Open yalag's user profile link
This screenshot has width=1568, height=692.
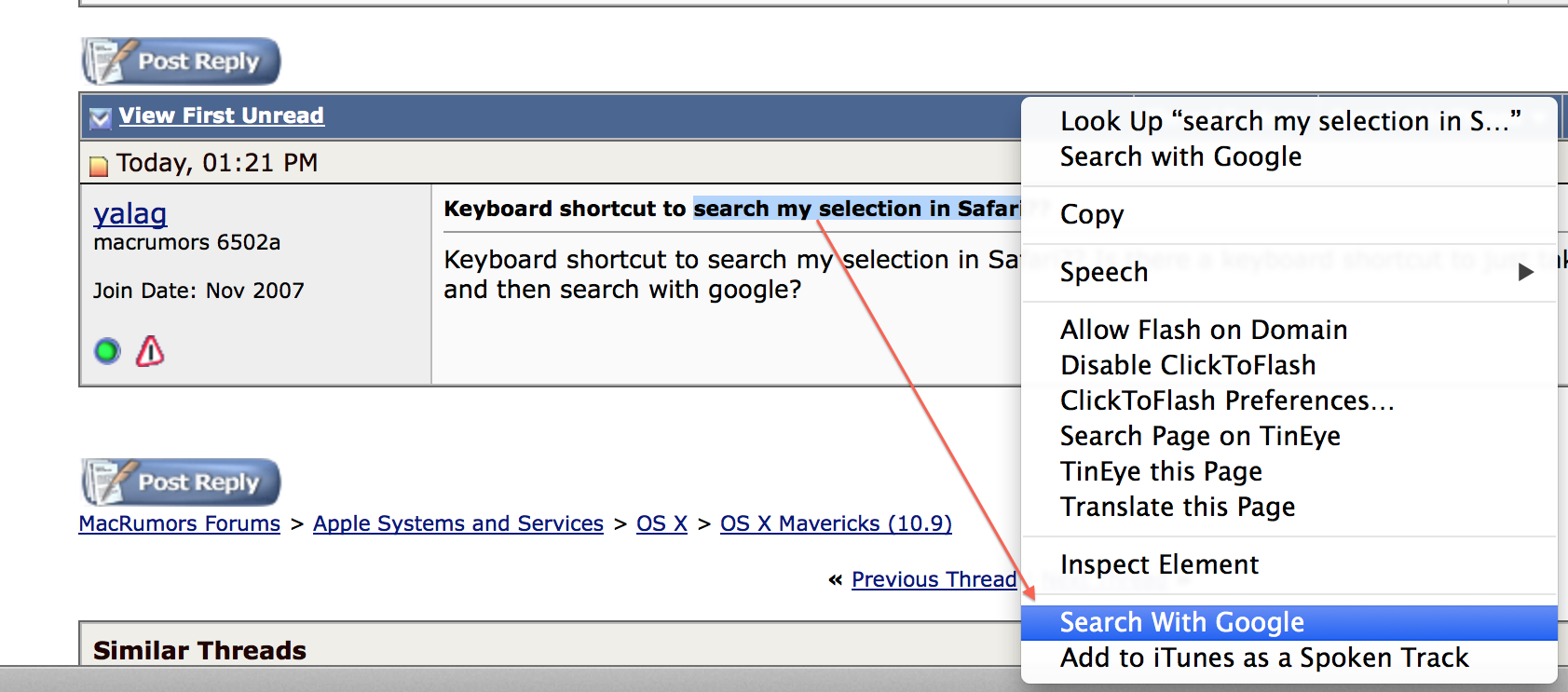(130, 214)
